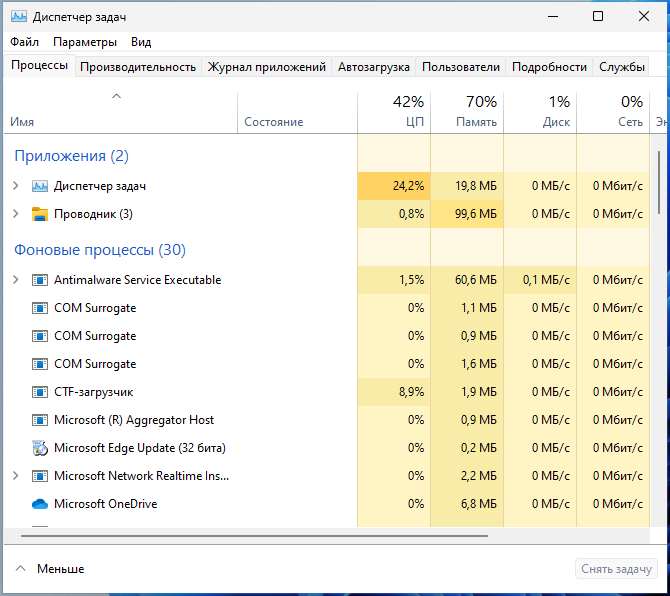Switch to the Подробности tab
Screen dimensions: 670x596
549,67
